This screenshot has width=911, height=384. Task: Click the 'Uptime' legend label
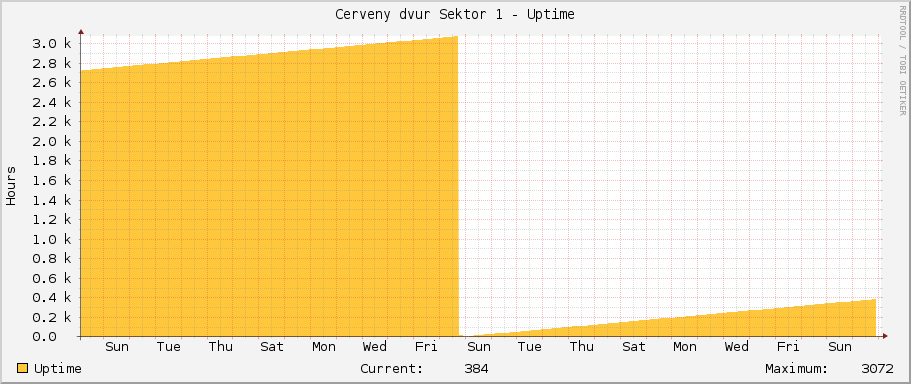click(x=58, y=369)
